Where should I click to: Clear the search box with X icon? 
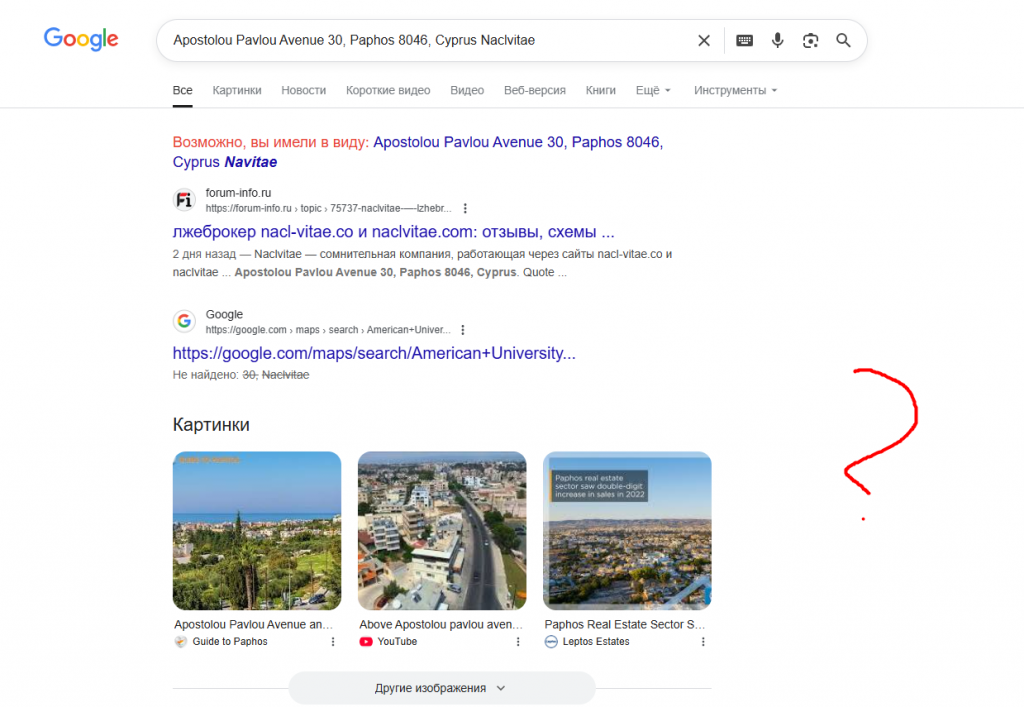tap(704, 41)
